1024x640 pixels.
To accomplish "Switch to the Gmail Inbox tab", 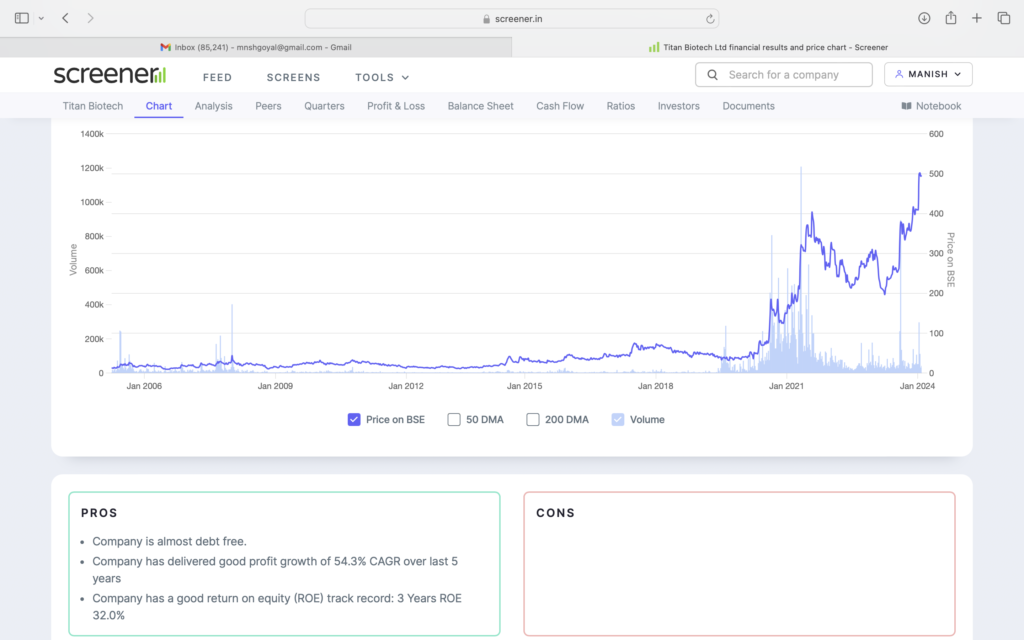I will (256, 47).
